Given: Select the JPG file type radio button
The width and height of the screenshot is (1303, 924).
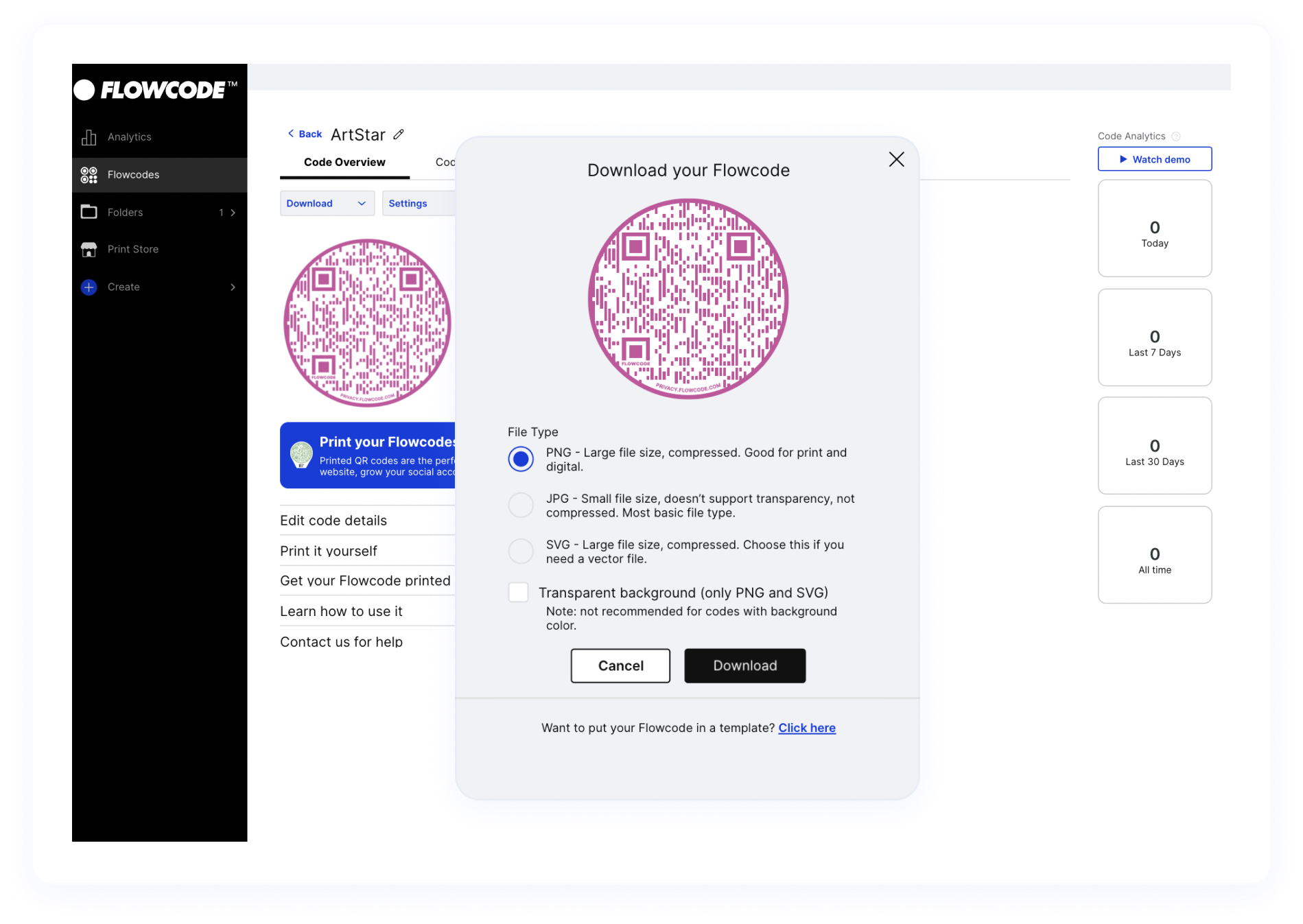Looking at the screenshot, I should [521, 505].
